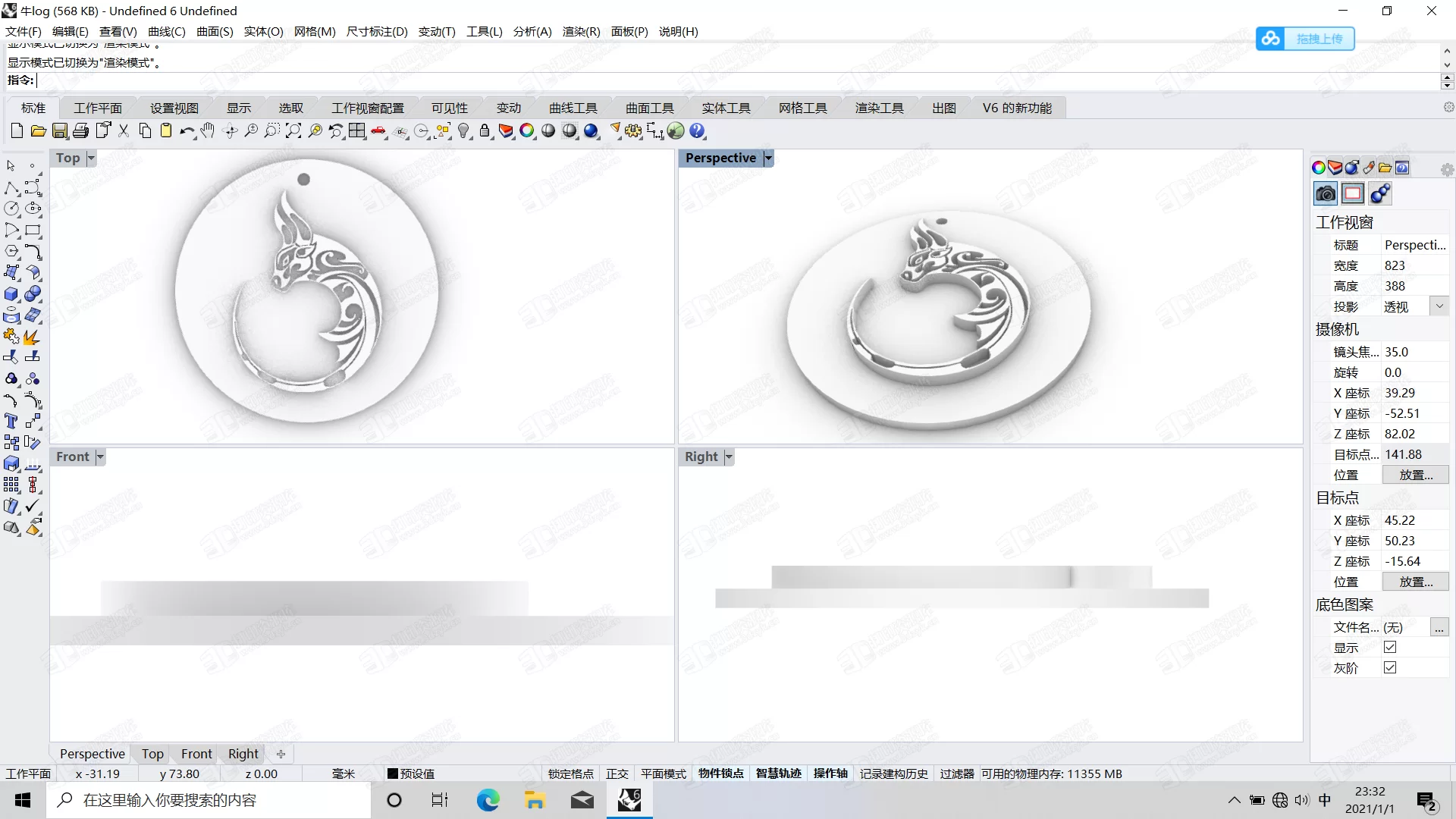The width and height of the screenshot is (1456, 819).
Task: Open the 渲染(R) menu
Action: click(x=581, y=31)
